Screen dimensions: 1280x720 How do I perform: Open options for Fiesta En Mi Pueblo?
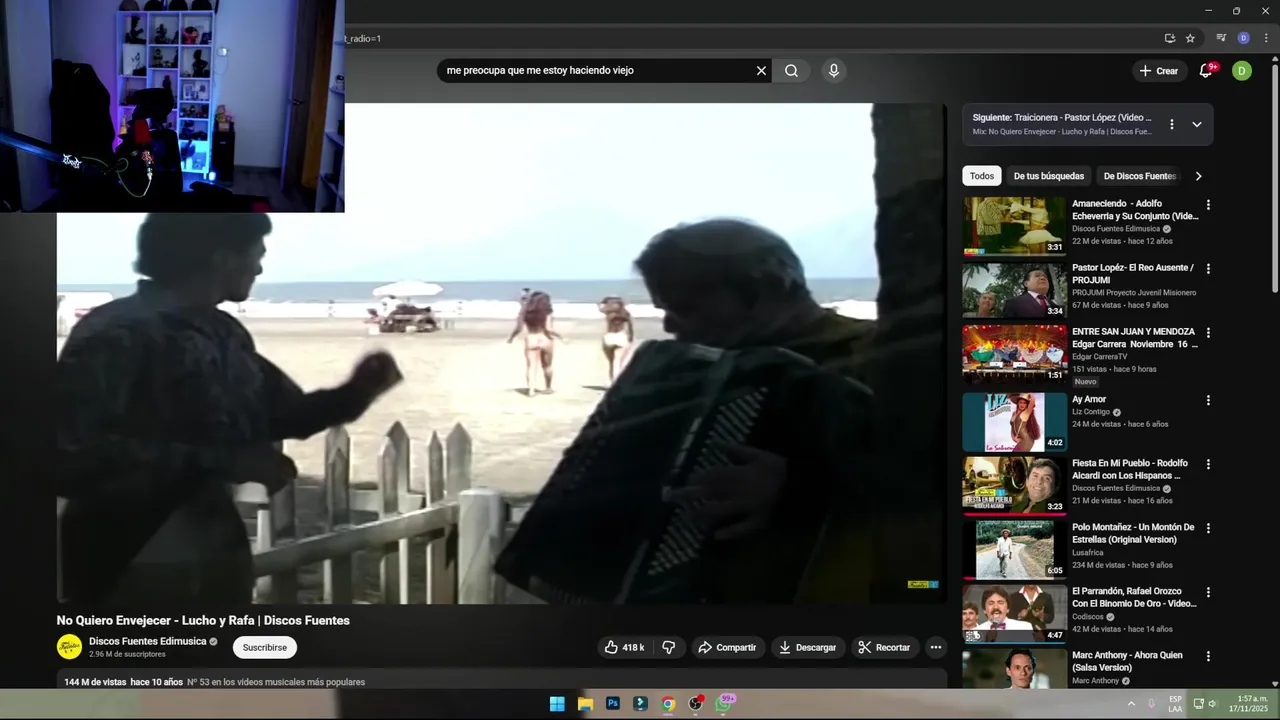(x=1208, y=464)
